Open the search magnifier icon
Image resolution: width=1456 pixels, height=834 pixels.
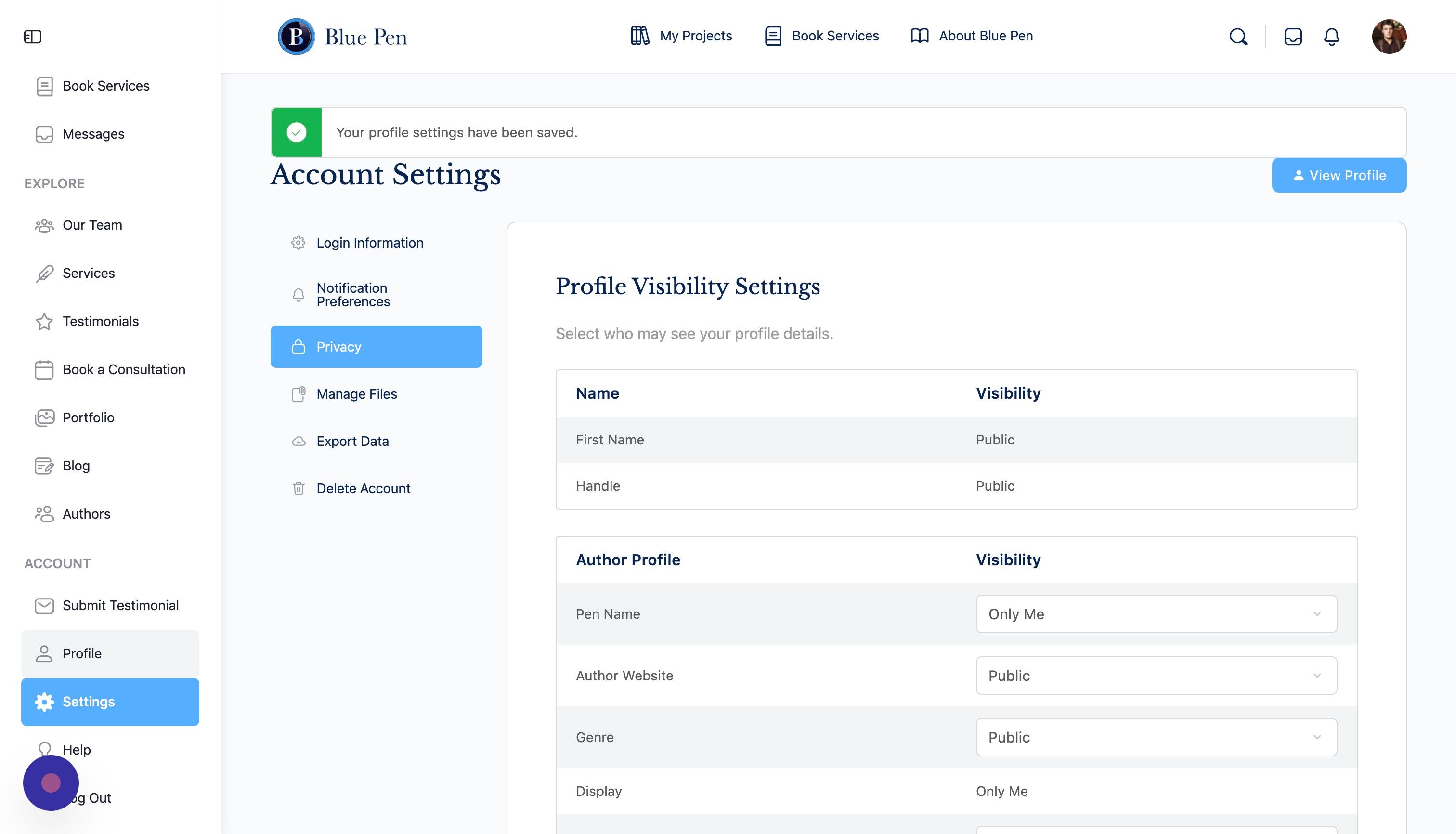click(1238, 37)
